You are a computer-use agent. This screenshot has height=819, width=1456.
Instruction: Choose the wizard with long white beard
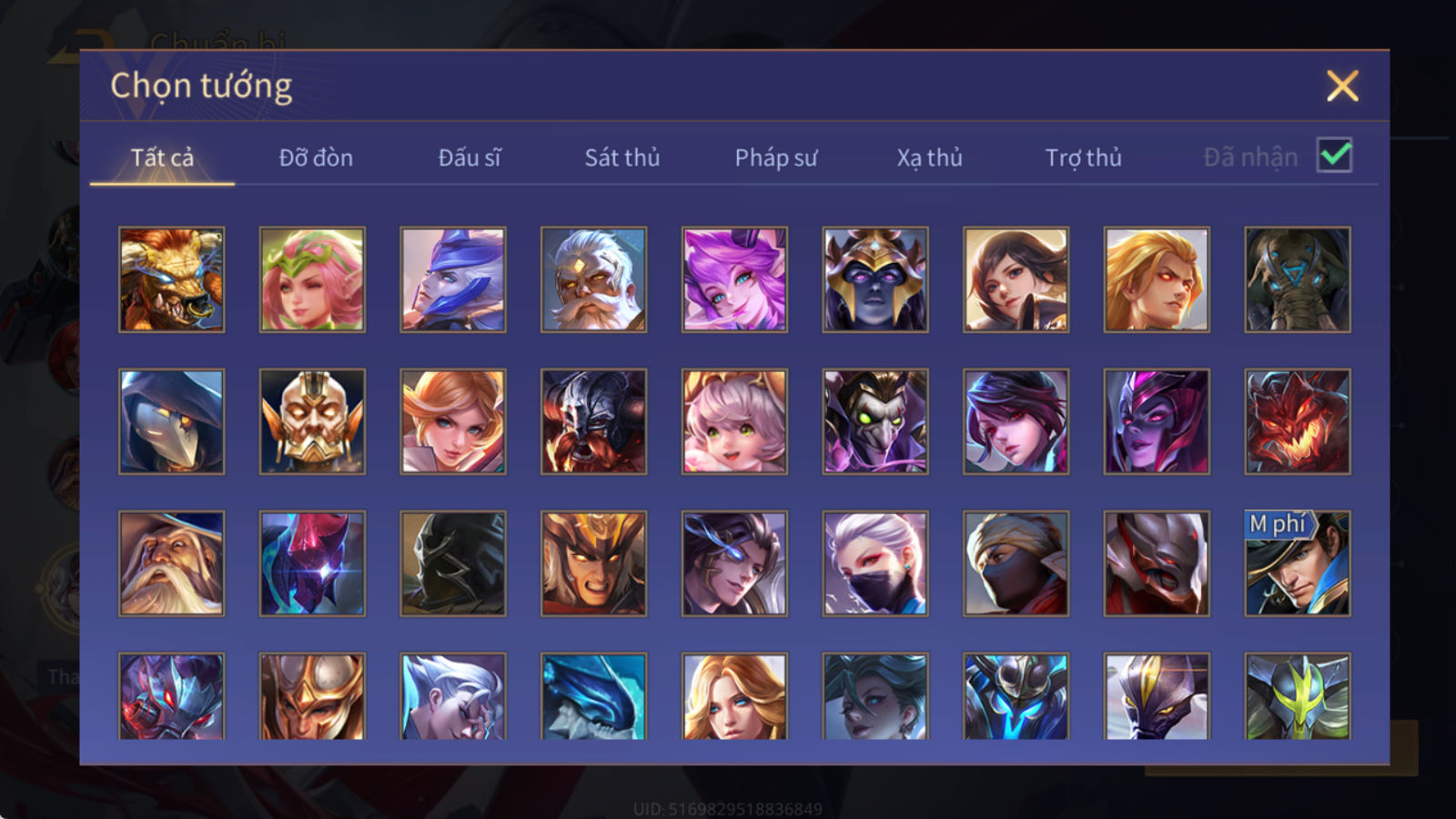(x=172, y=563)
